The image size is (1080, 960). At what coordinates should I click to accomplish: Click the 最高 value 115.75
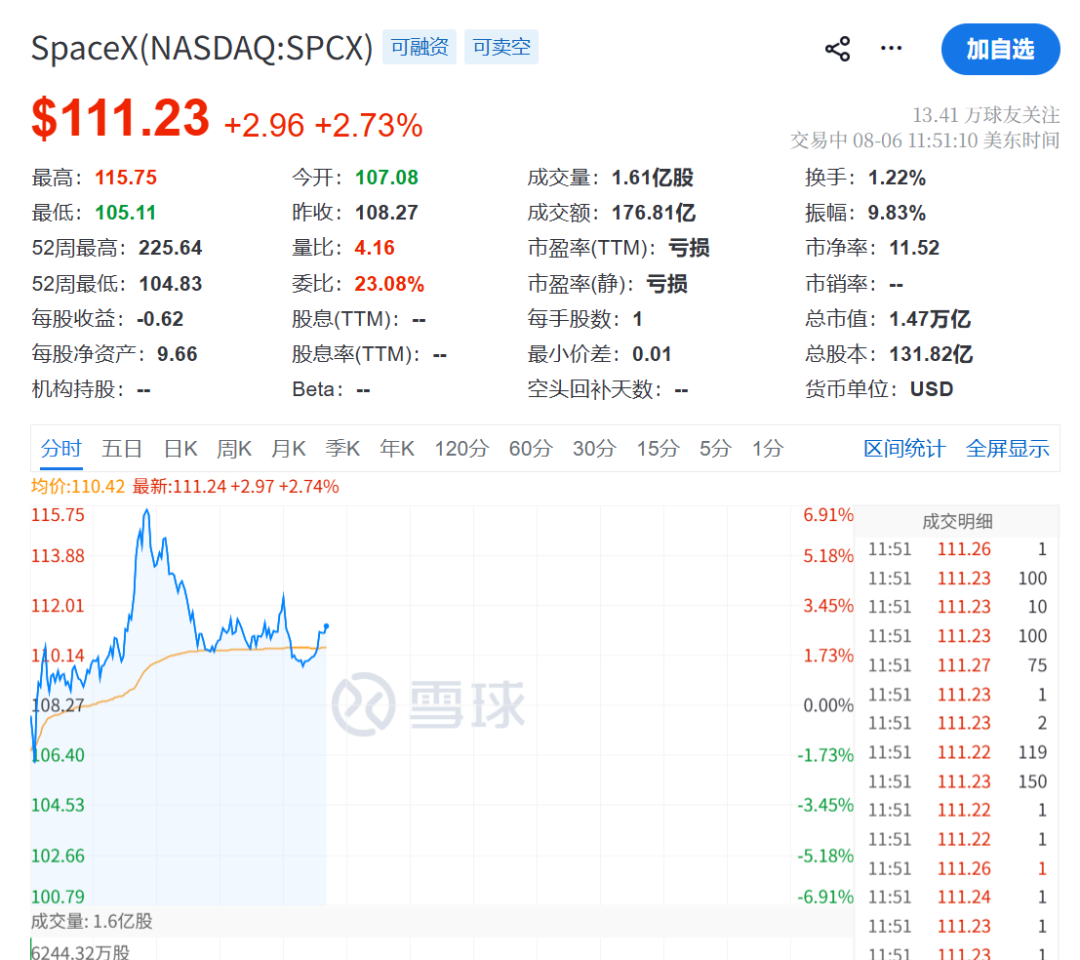click(126, 178)
